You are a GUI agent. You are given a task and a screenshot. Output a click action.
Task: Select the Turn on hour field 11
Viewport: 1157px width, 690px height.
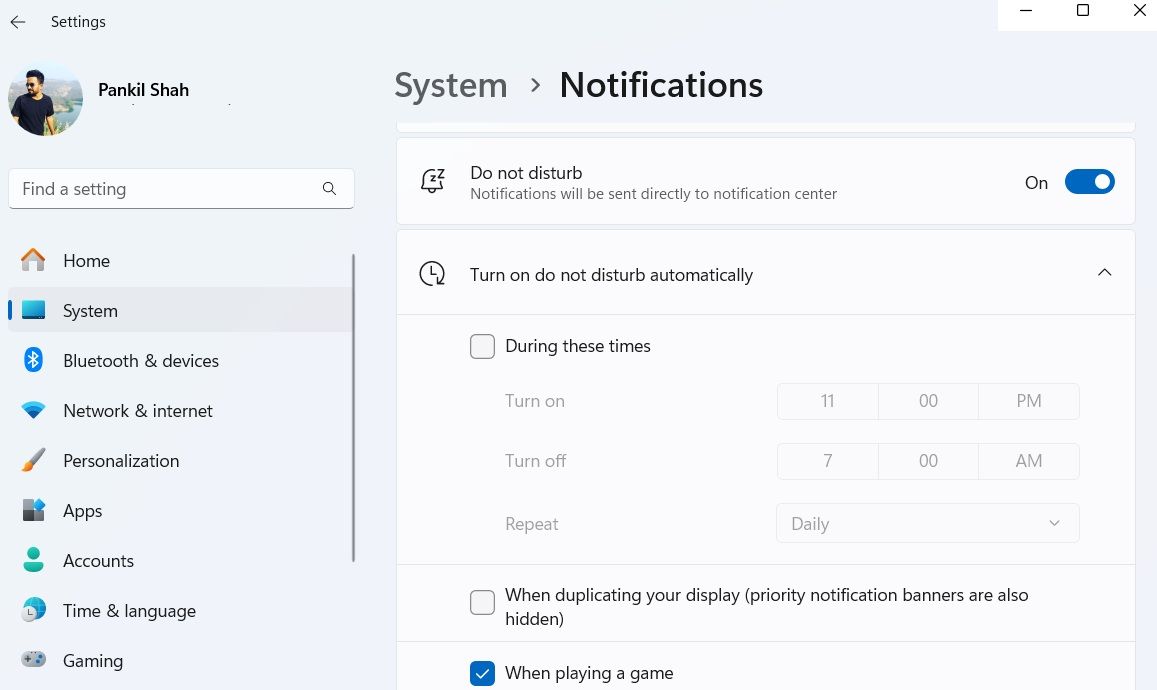(827, 401)
